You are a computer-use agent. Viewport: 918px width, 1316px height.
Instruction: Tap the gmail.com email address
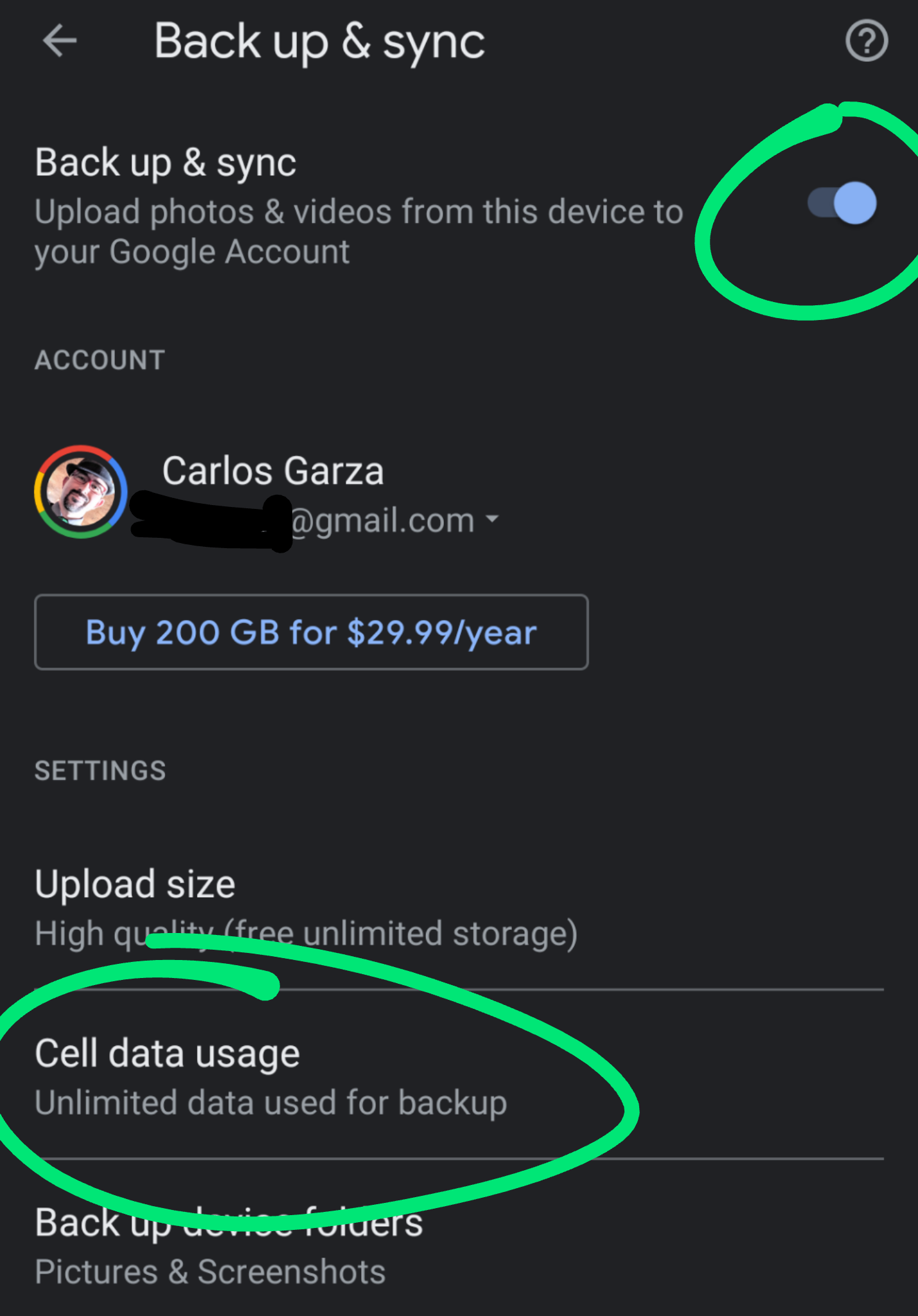tap(315, 520)
